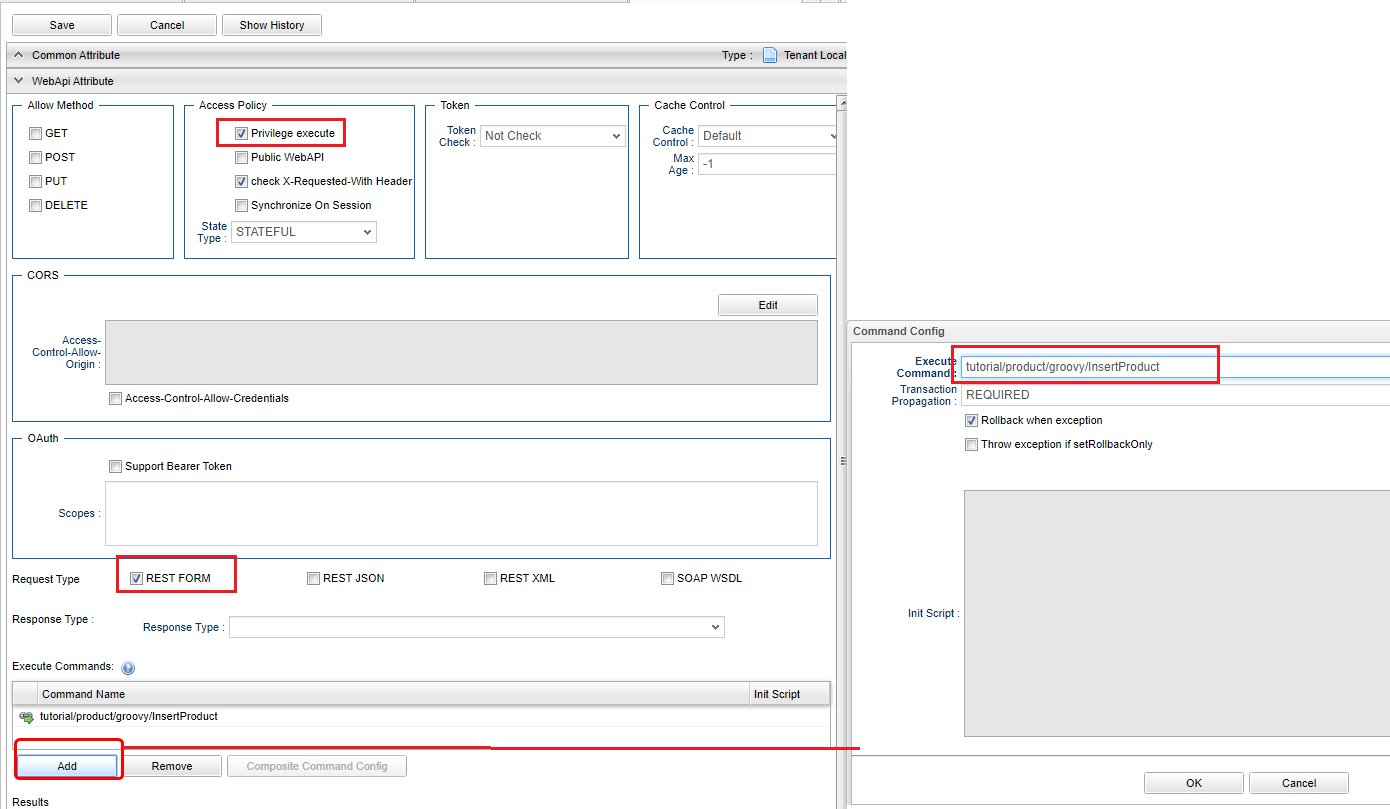Viewport: 1390px width, 809px height.
Task: Enable Support Bearer Token checkbox
Action: point(116,466)
